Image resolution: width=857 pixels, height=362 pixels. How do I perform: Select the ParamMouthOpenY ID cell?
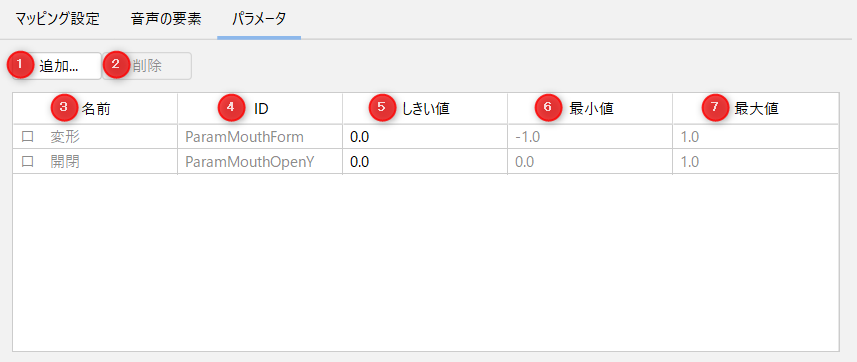(260, 162)
